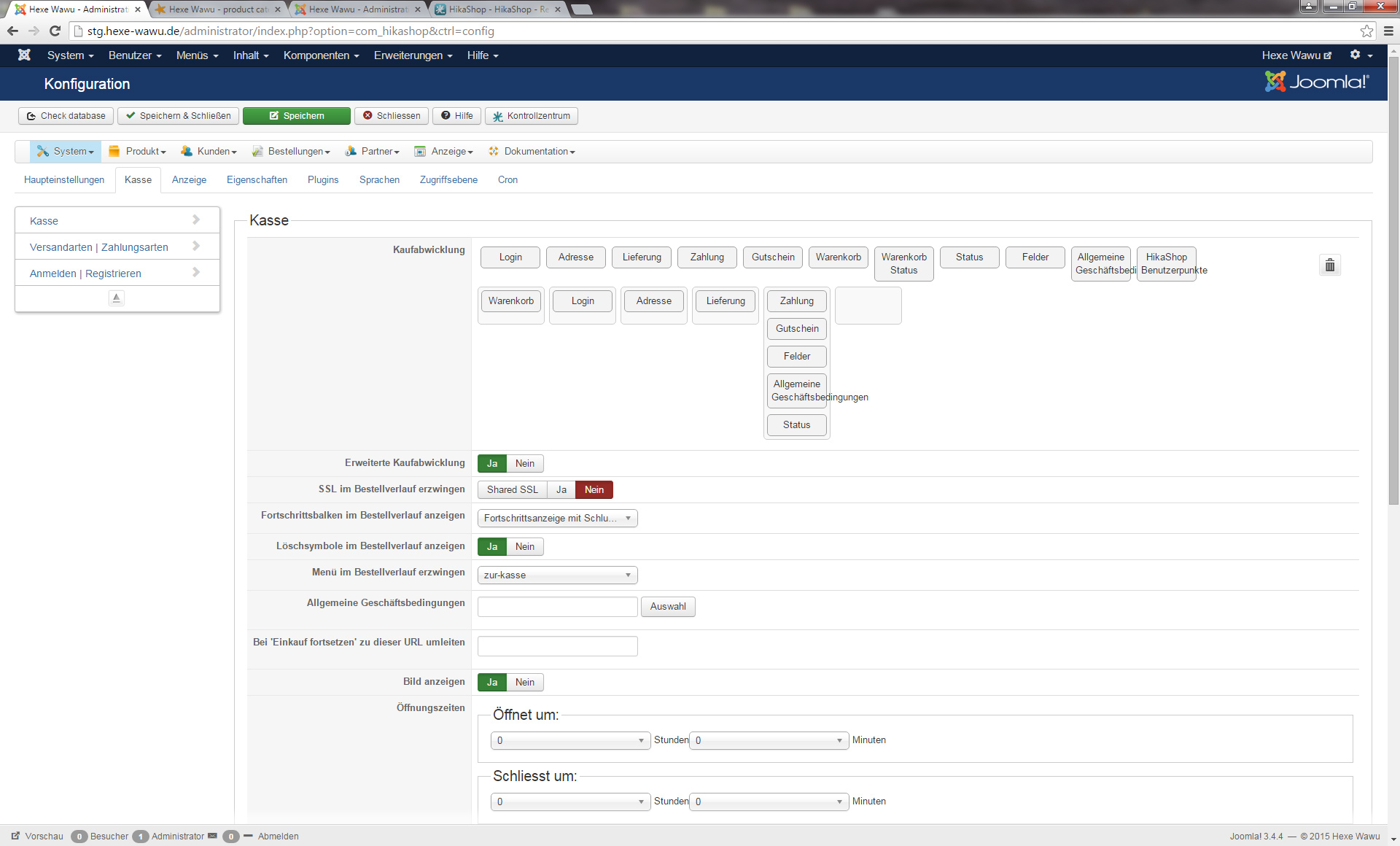Click the Einkauf fortsetzen URL input field
This screenshot has width=1400, height=846.
tap(557, 646)
